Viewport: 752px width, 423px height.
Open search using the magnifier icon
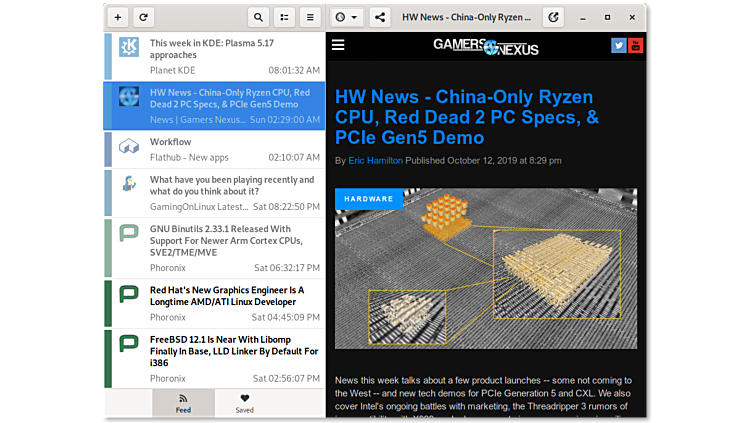click(259, 17)
